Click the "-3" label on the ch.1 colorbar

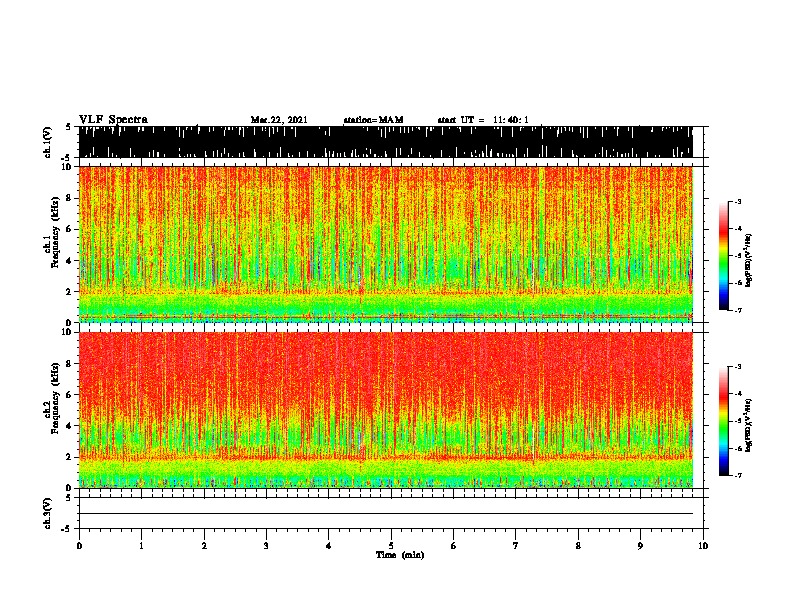[x=738, y=202]
